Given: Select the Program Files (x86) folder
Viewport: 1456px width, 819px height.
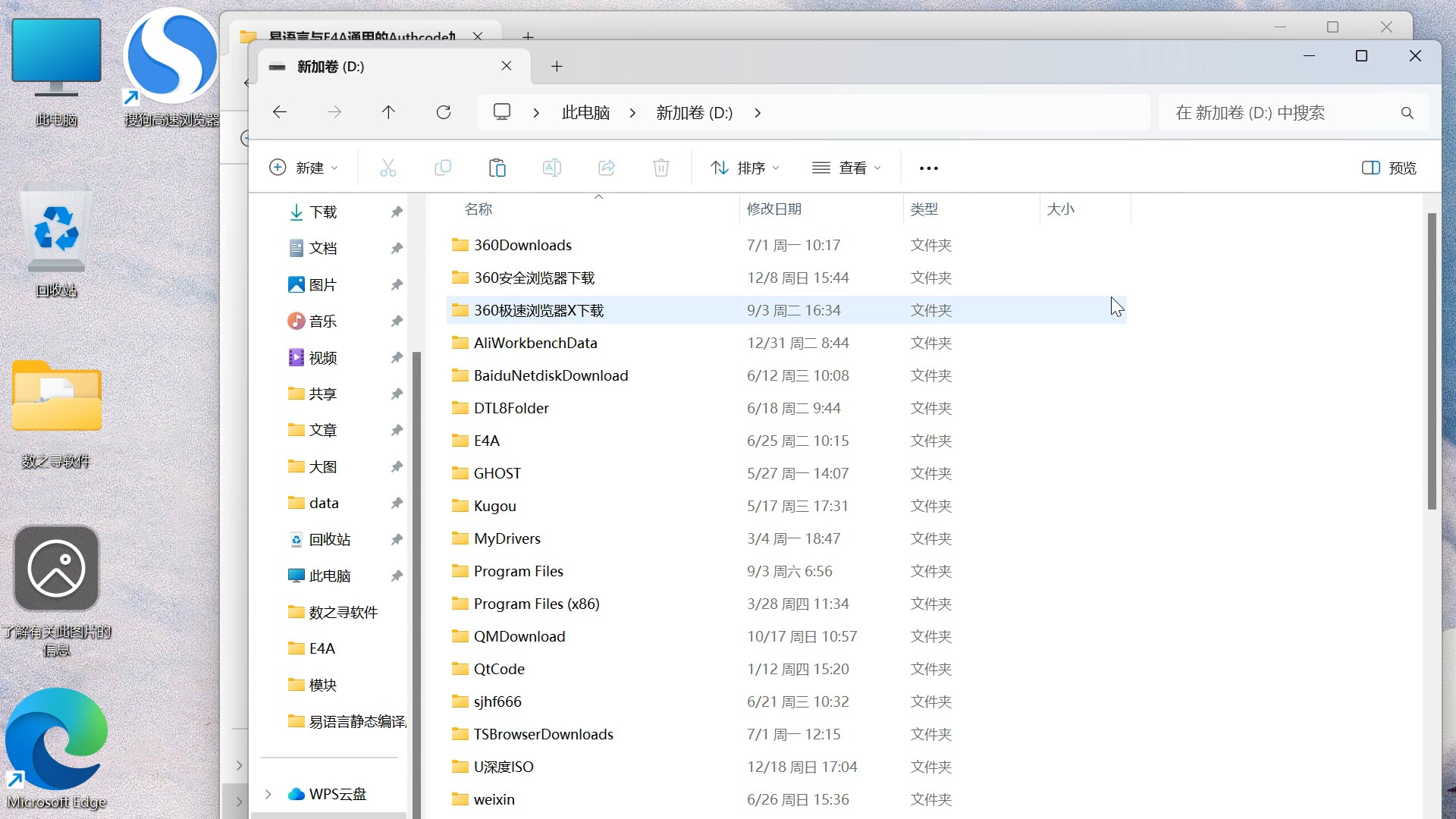Looking at the screenshot, I should point(536,604).
